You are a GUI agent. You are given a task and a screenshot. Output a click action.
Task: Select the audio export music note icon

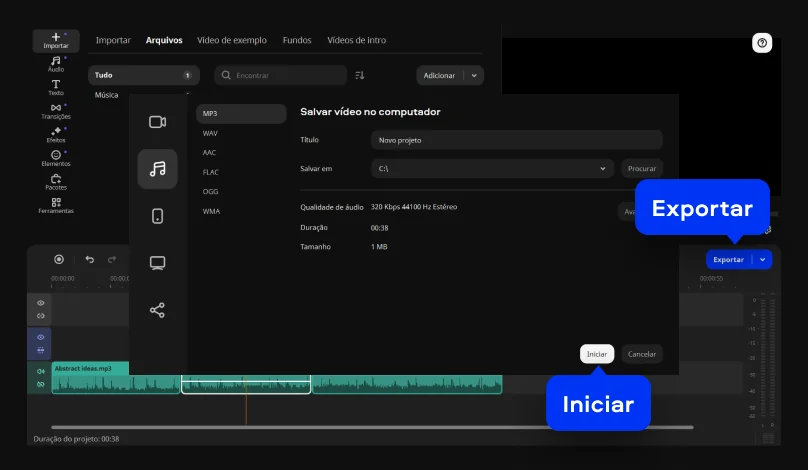(x=157, y=169)
